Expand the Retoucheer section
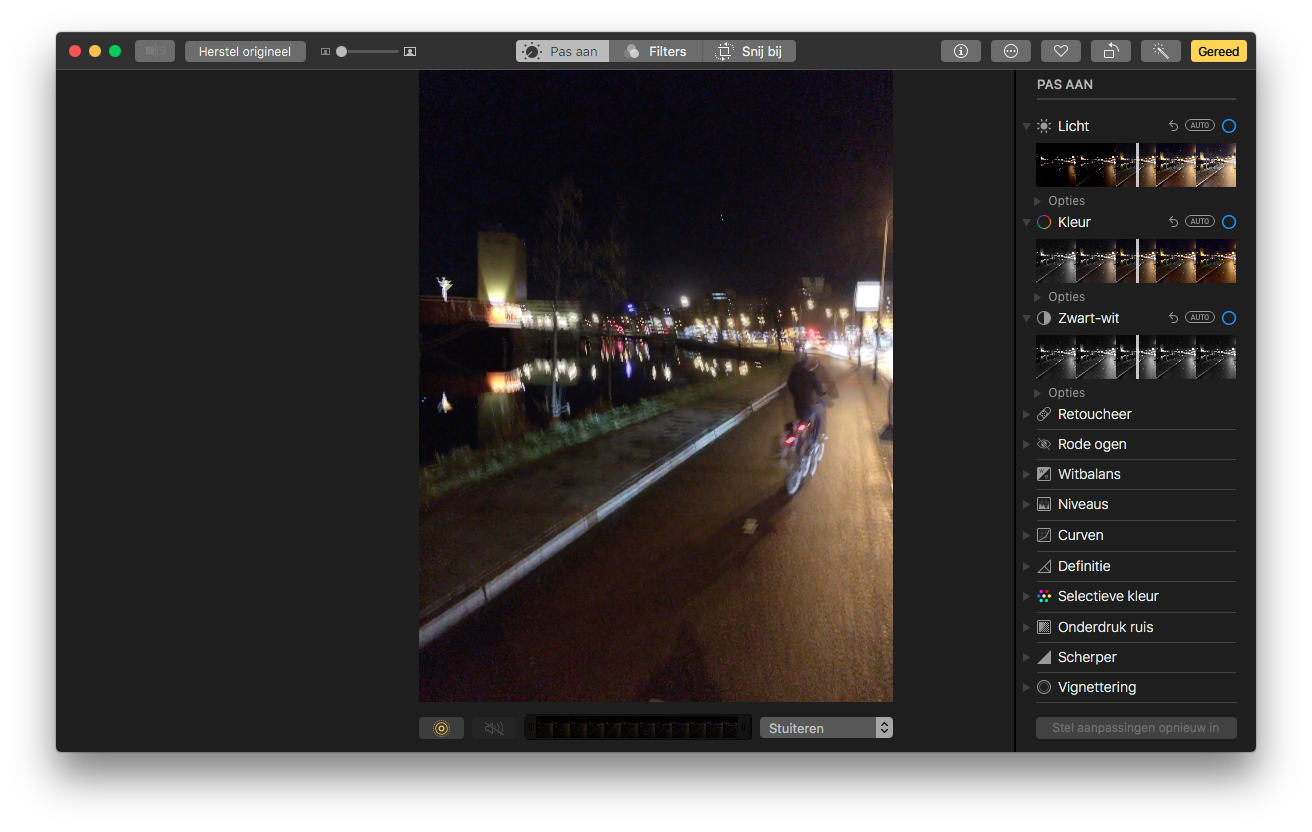Screen dimensions: 1312x832 (1094, 414)
